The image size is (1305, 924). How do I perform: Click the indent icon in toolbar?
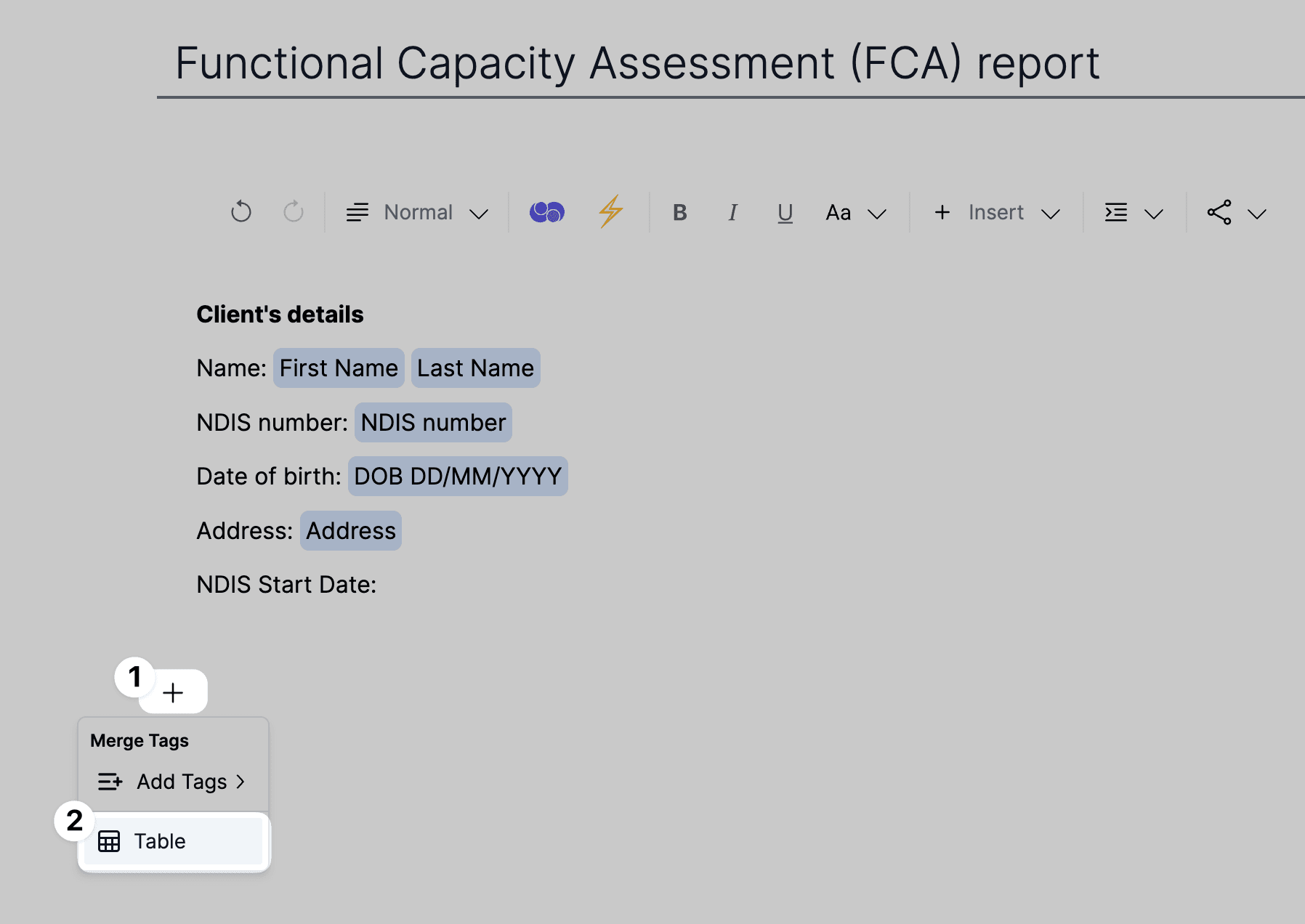pyautogui.click(x=1116, y=213)
